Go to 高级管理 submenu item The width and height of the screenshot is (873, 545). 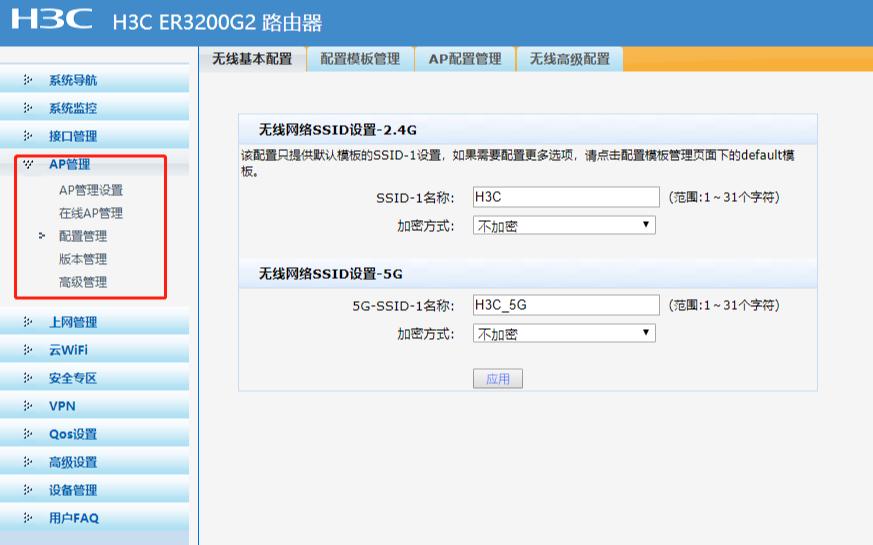pyautogui.click(x=83, y=282)
